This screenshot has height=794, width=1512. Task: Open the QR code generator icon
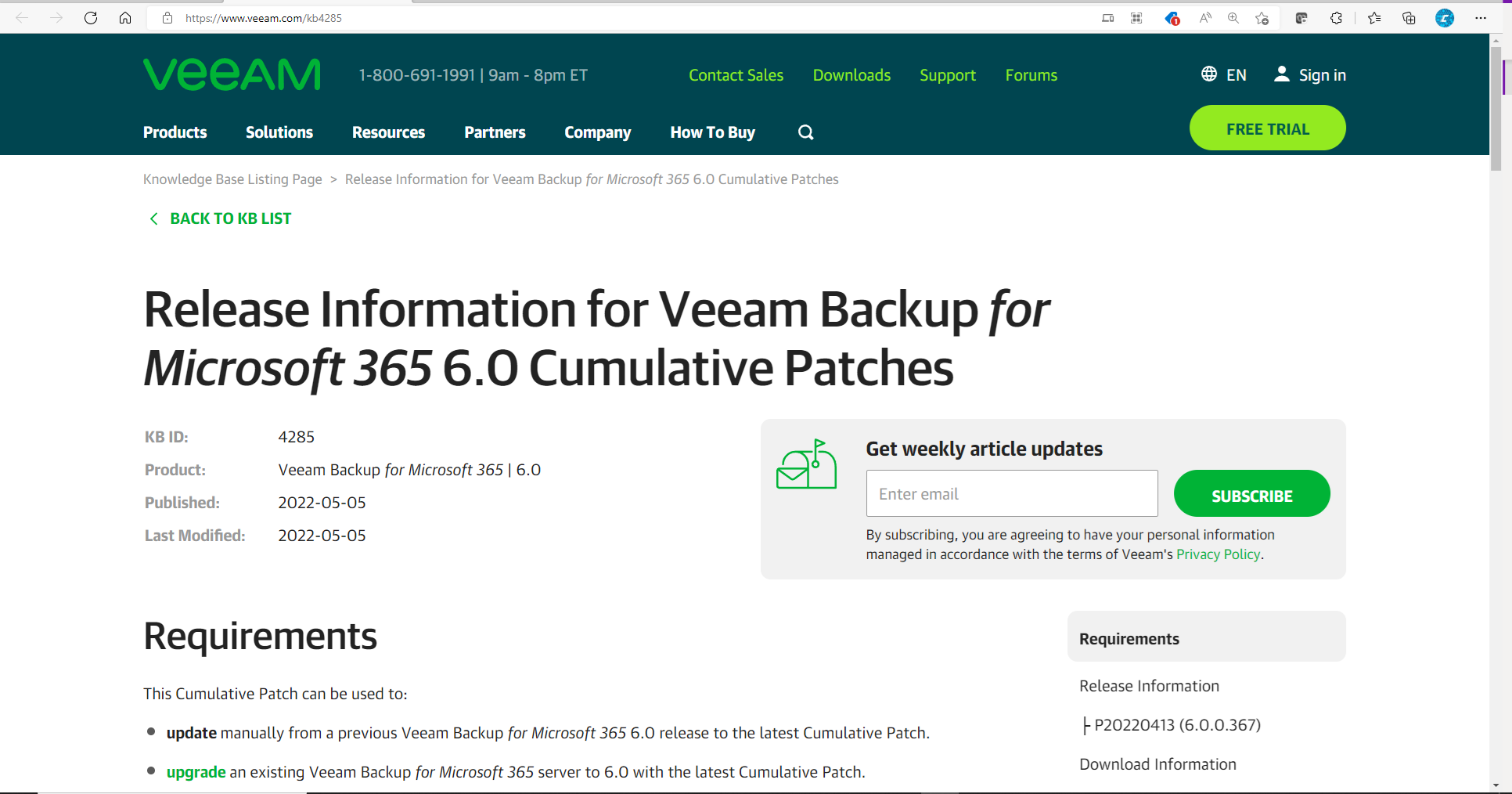pos(1136,17)
